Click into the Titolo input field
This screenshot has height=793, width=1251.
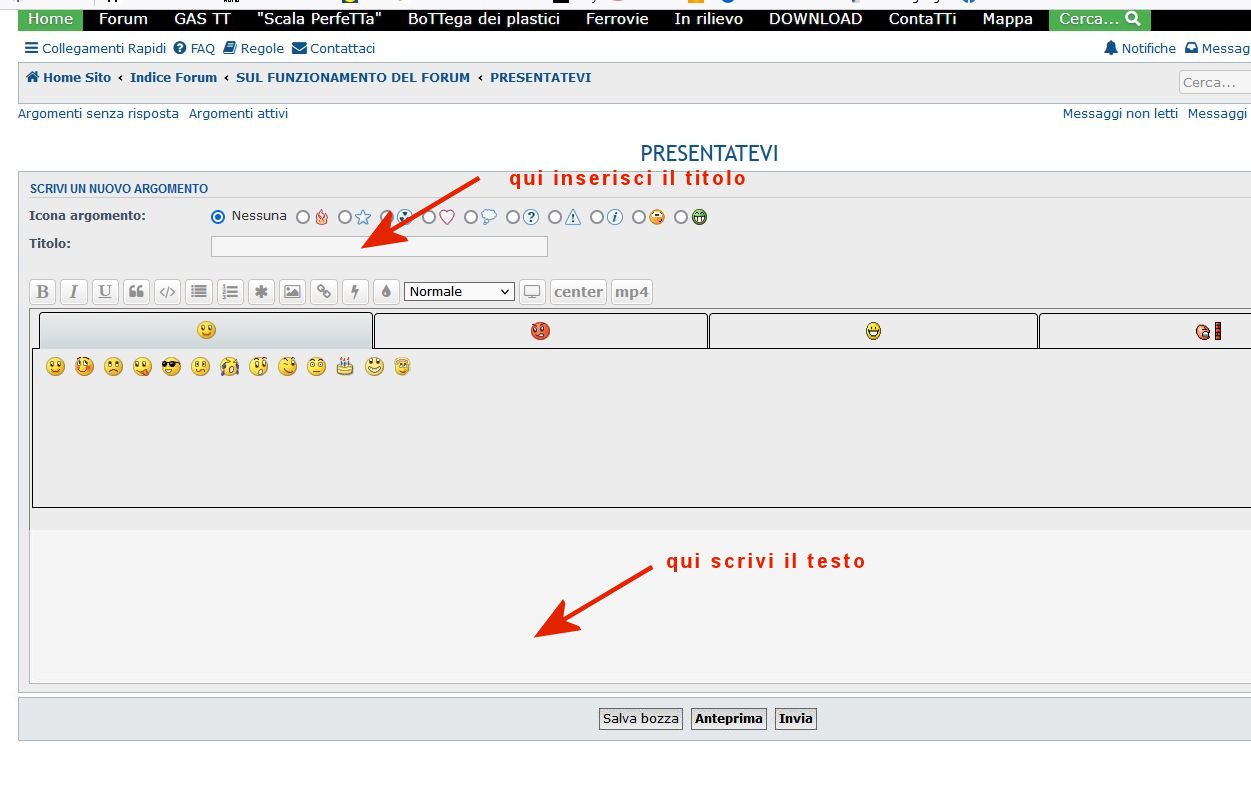pyautogui.click(x=379, y=246)
